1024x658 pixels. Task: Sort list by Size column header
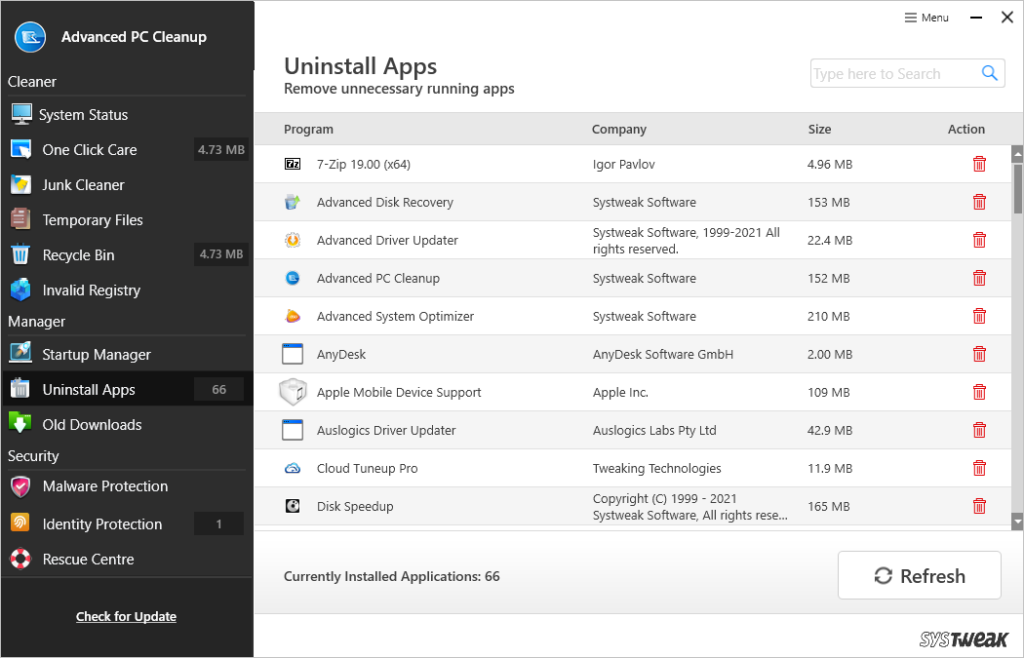[819, 129]
